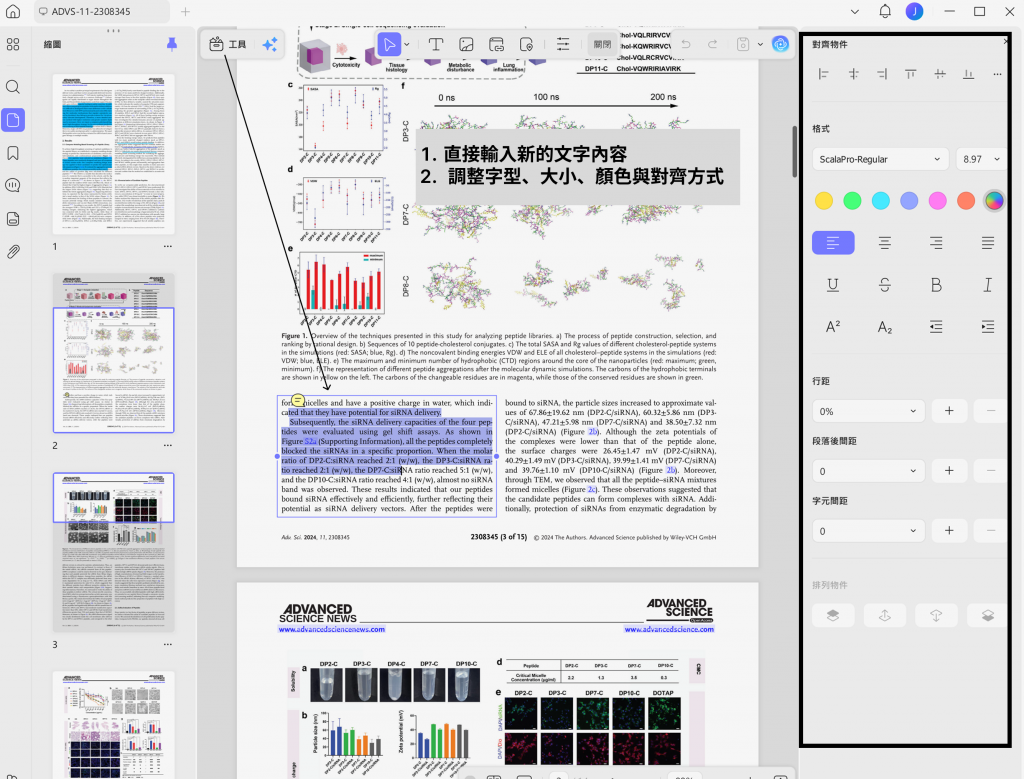Expand the save options dropdown arrow

(x=760, y=44)
